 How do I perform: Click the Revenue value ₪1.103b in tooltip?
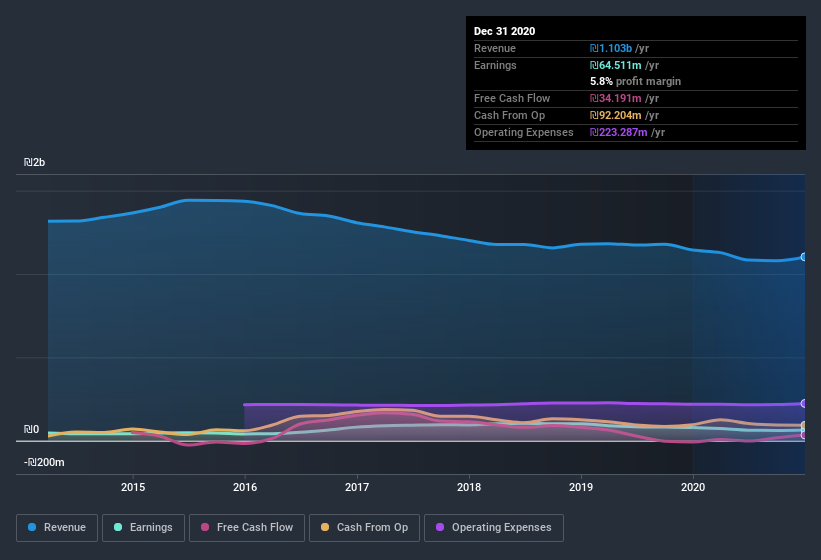coord(611,48)
